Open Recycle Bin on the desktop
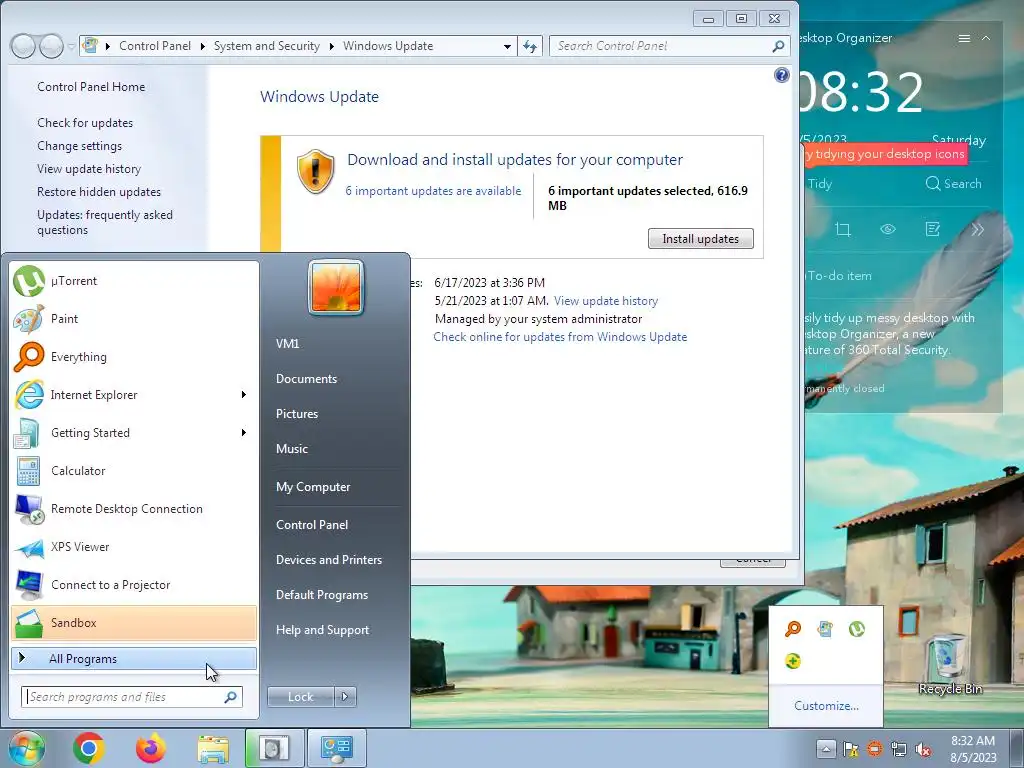The image size is (1024, 768). (950, 664)
